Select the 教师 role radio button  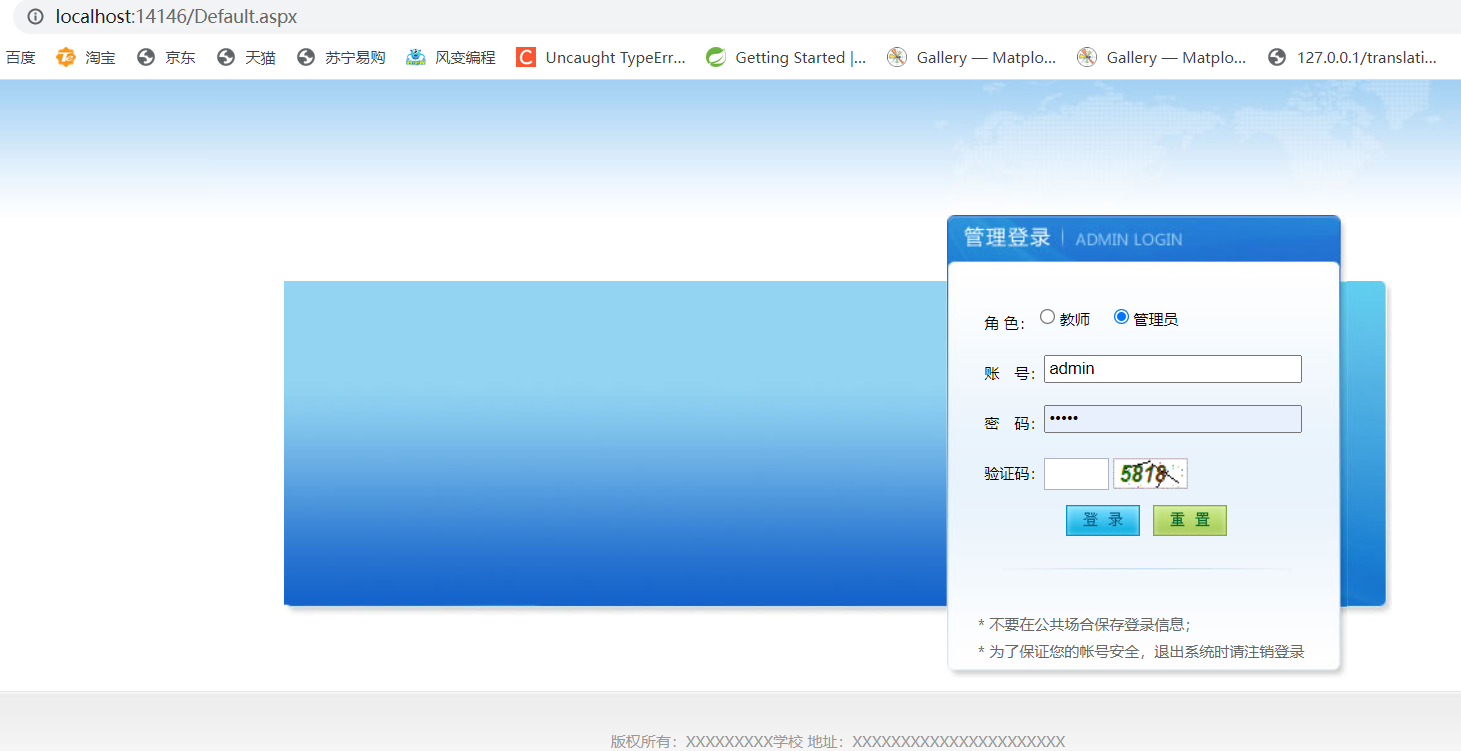coord(1048,316)
